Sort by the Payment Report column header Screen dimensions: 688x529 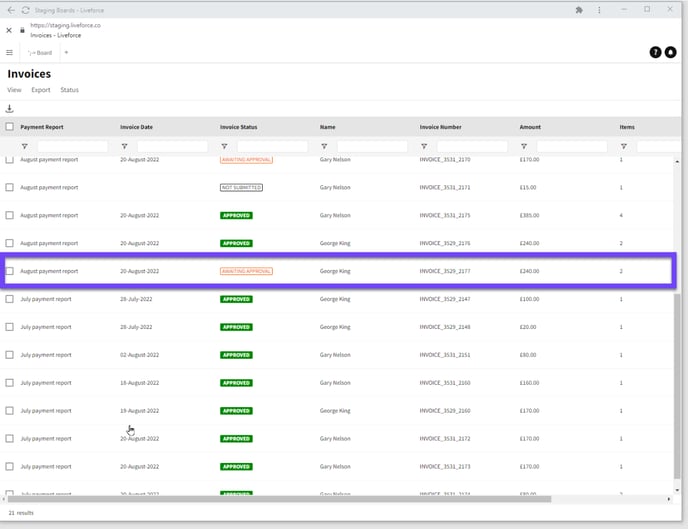tap(42, 127)
